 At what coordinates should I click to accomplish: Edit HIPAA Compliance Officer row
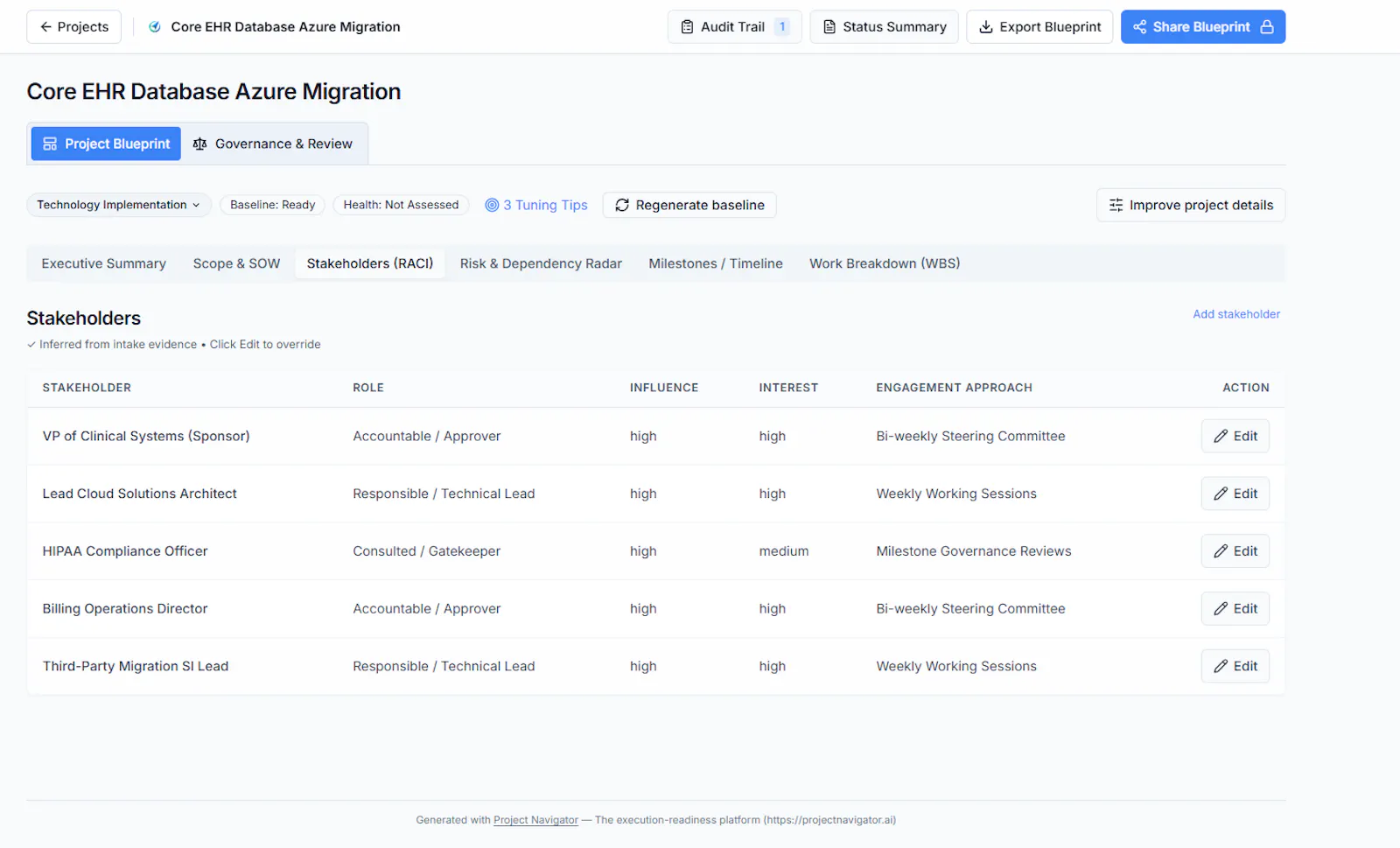[x=1235, y=551]
